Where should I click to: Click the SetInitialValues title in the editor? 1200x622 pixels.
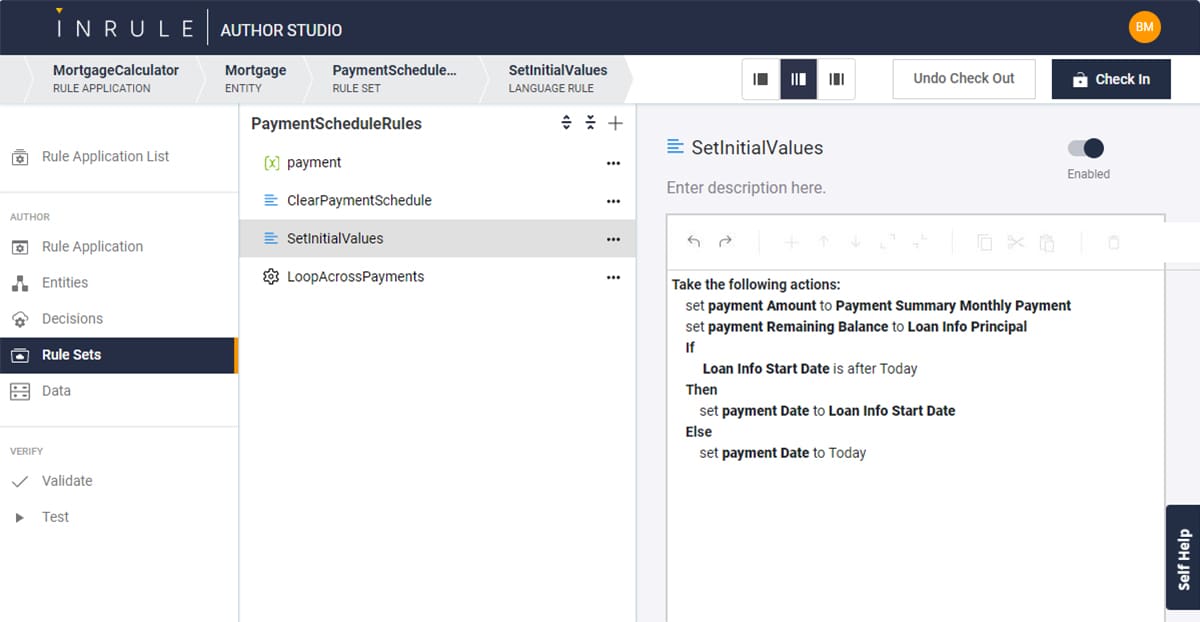pos(757,147)
